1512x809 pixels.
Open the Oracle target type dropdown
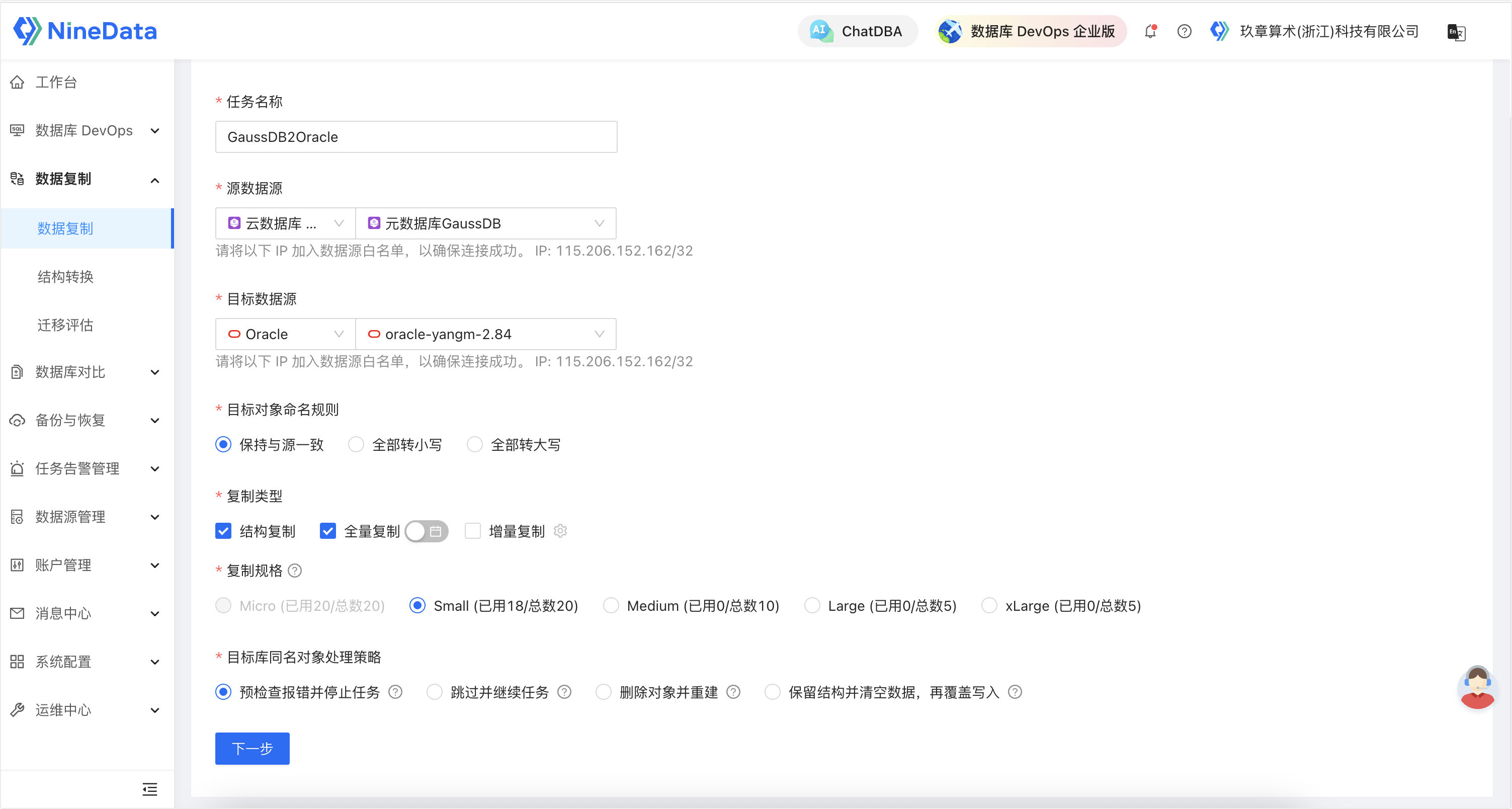click(286, 334)
